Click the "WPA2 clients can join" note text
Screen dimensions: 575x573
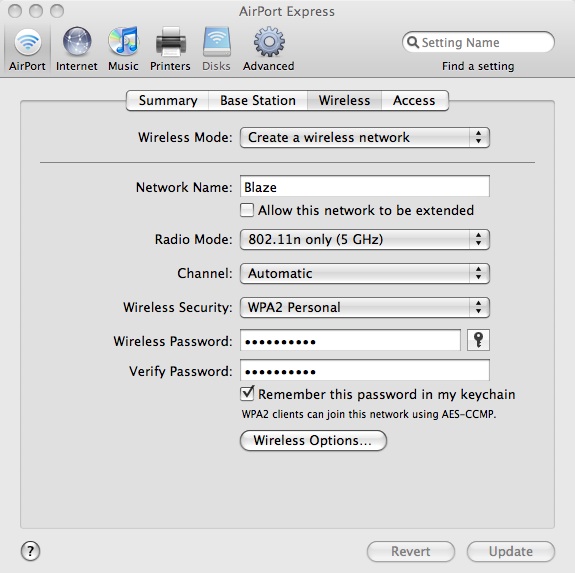click(369, 414)
